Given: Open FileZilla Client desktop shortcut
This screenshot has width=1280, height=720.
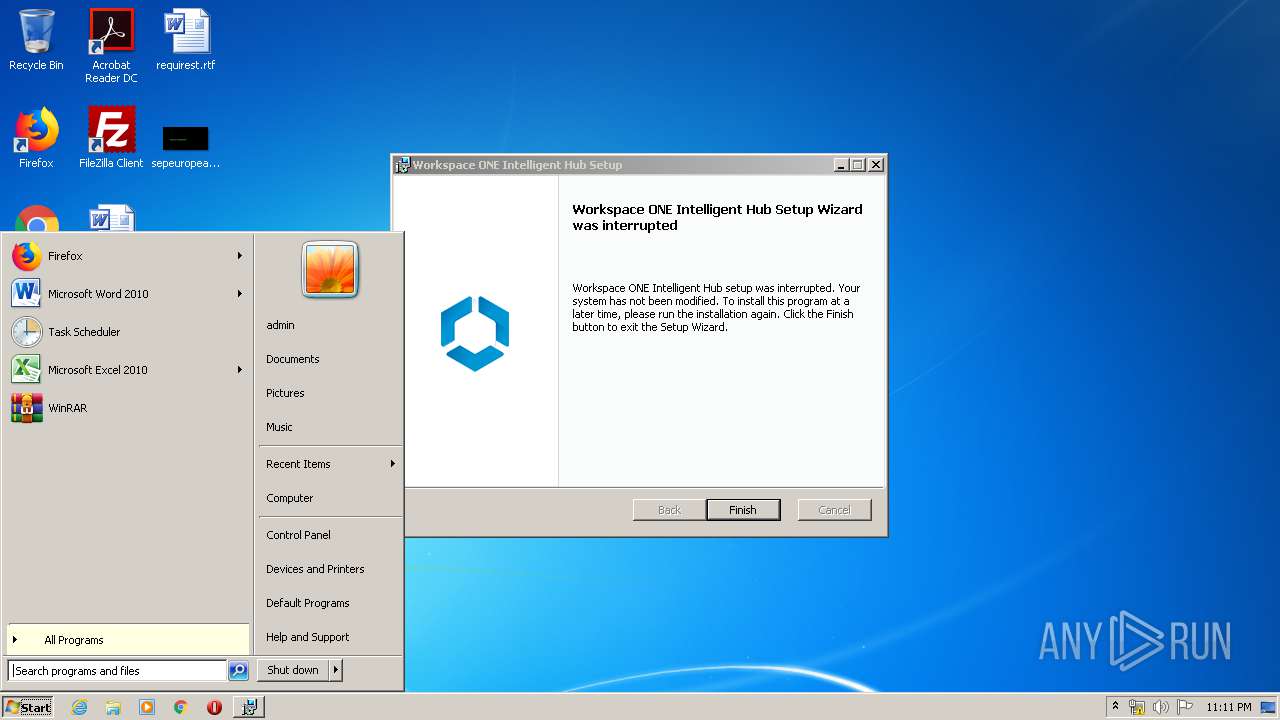Looking at the screenshot, I should coord(111,138).
